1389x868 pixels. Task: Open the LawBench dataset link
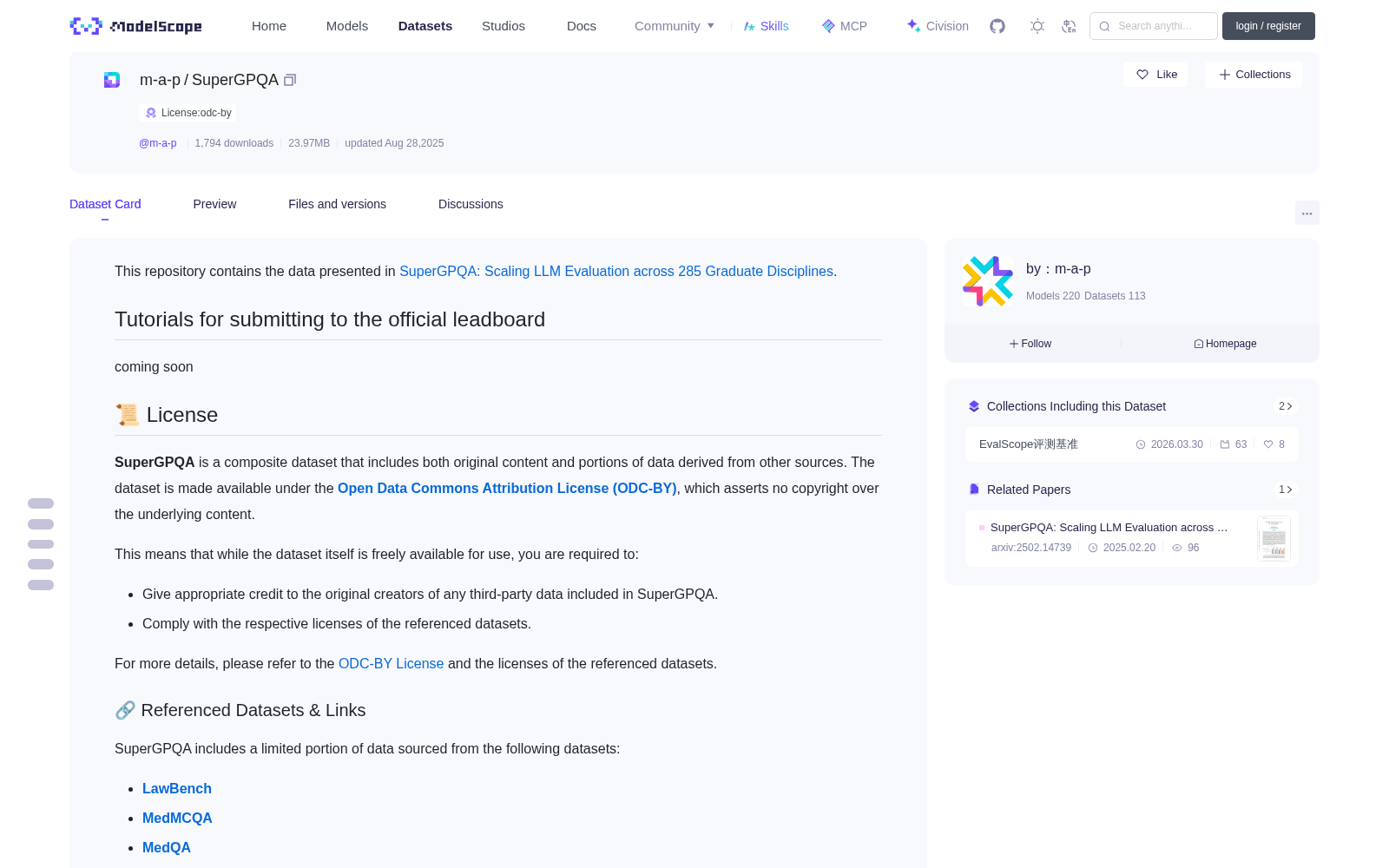point(177,788)
